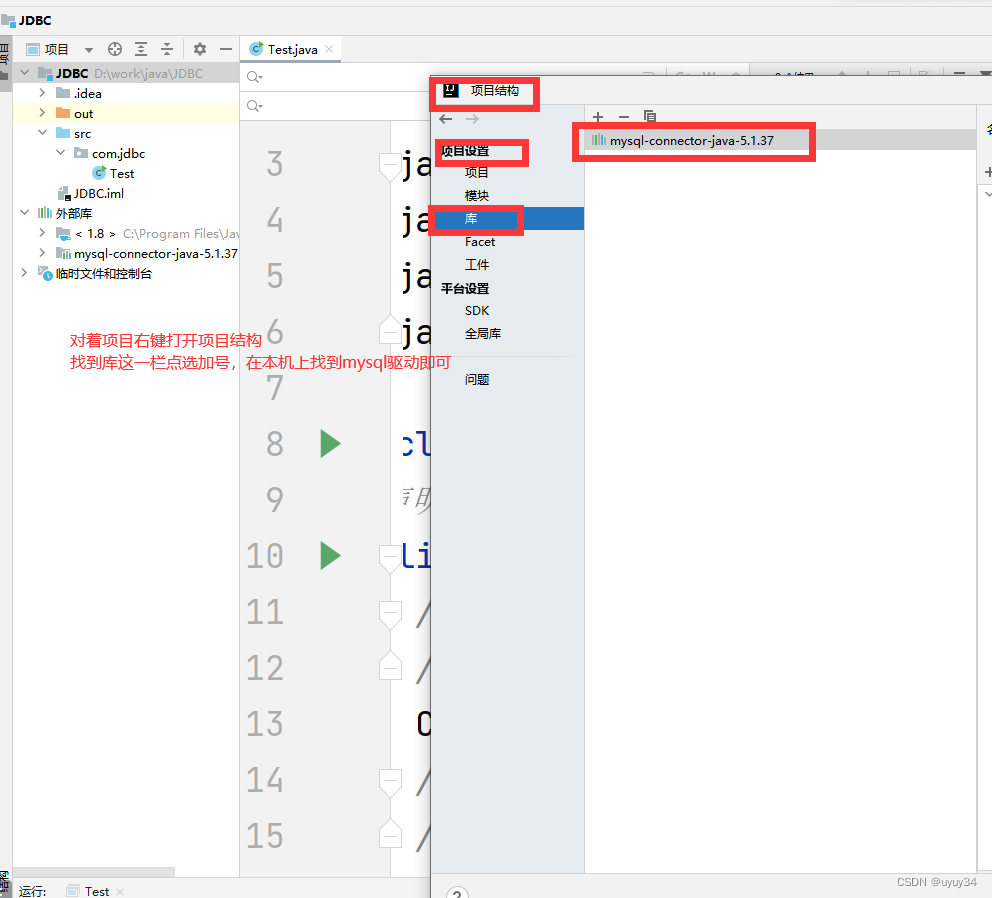
Task: Click the remove library minus icon
Action: tap(622, 117)
